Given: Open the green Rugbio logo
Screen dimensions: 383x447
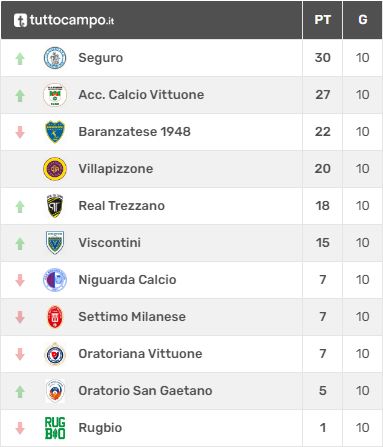Looking at the screenshot, I should point(55,428).
